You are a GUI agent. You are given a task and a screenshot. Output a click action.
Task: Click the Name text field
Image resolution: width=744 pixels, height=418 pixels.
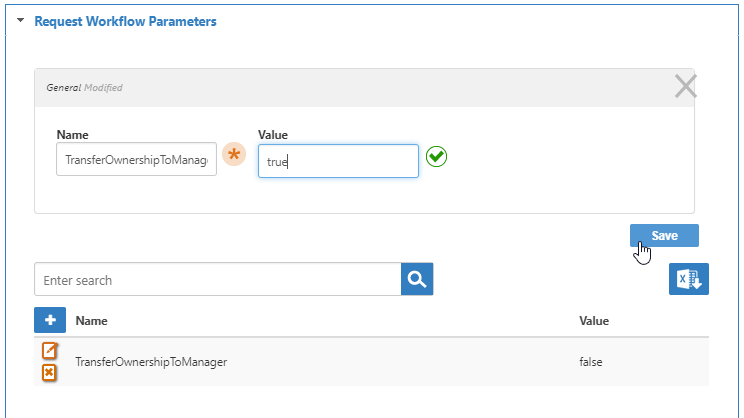coord(136,161)
